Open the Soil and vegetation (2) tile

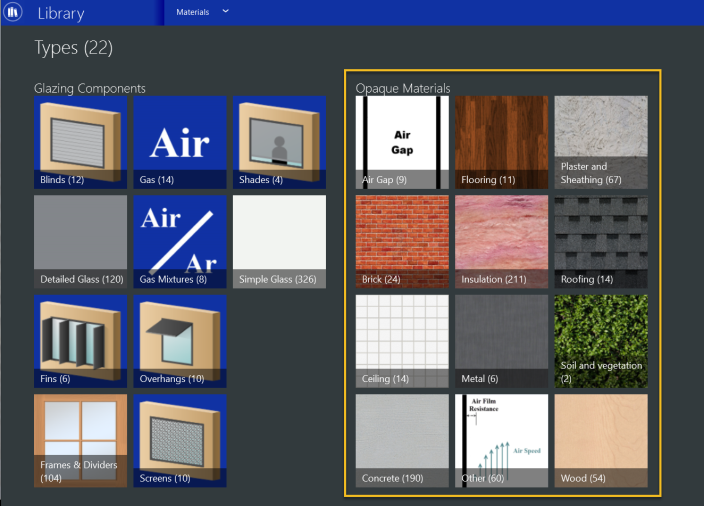[601, 341]
